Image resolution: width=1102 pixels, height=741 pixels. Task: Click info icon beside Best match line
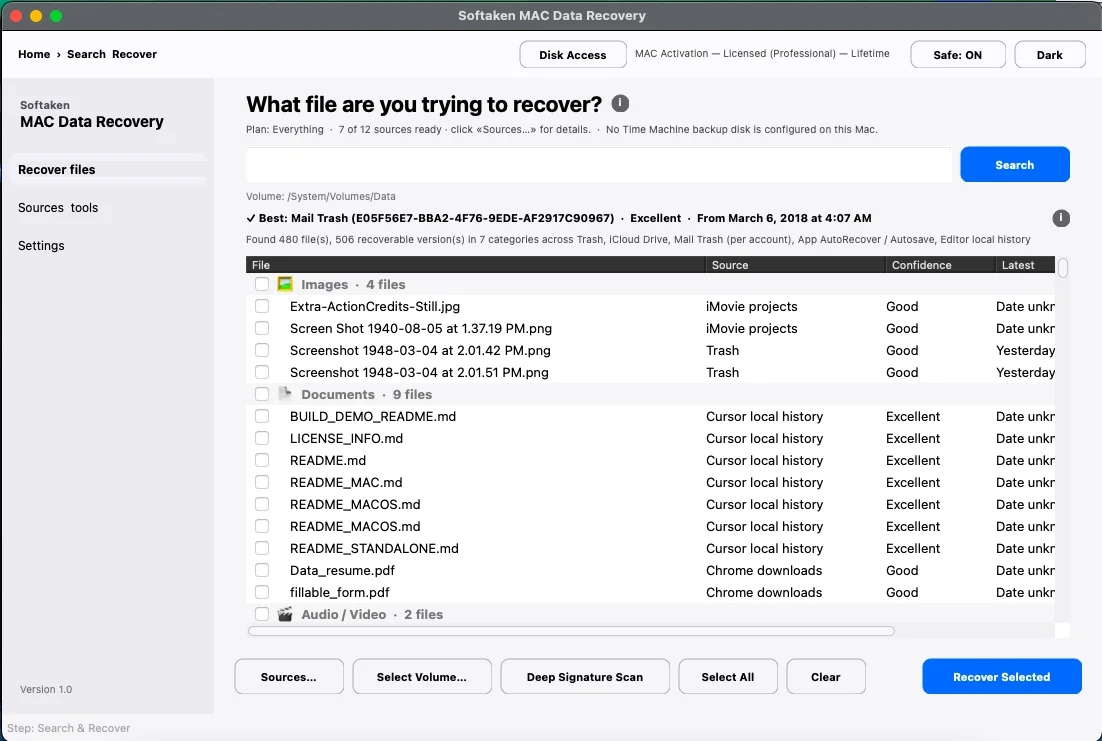1061,219
